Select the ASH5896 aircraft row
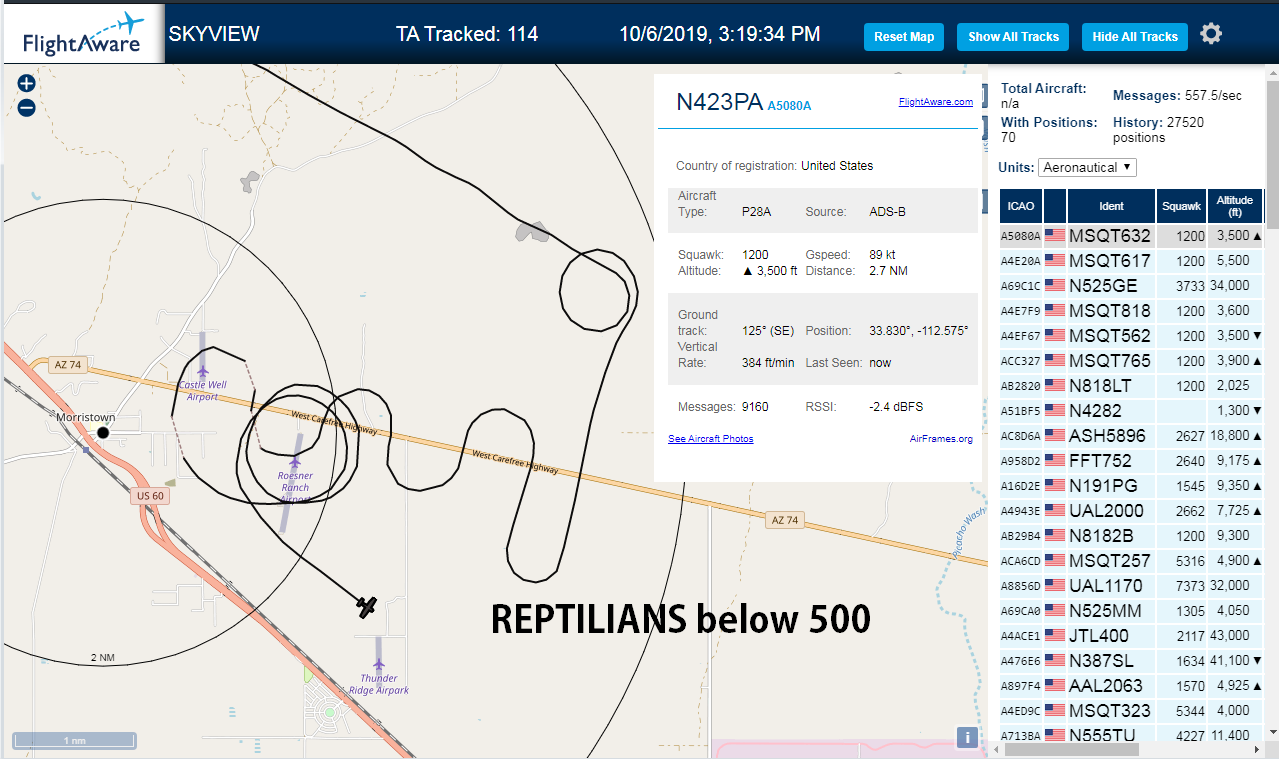This screenshot has height=759, width=1279. (x=1132, y=436)
